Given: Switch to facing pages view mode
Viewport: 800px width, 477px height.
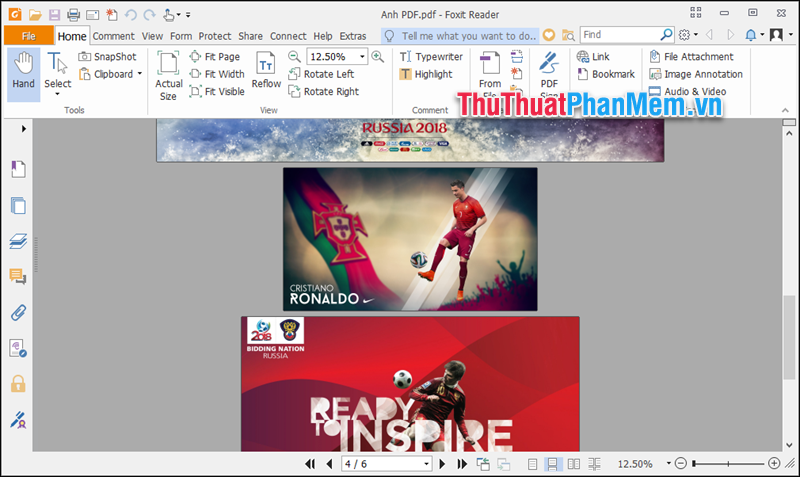Looking at the screenshot, I should coord(573,464).
